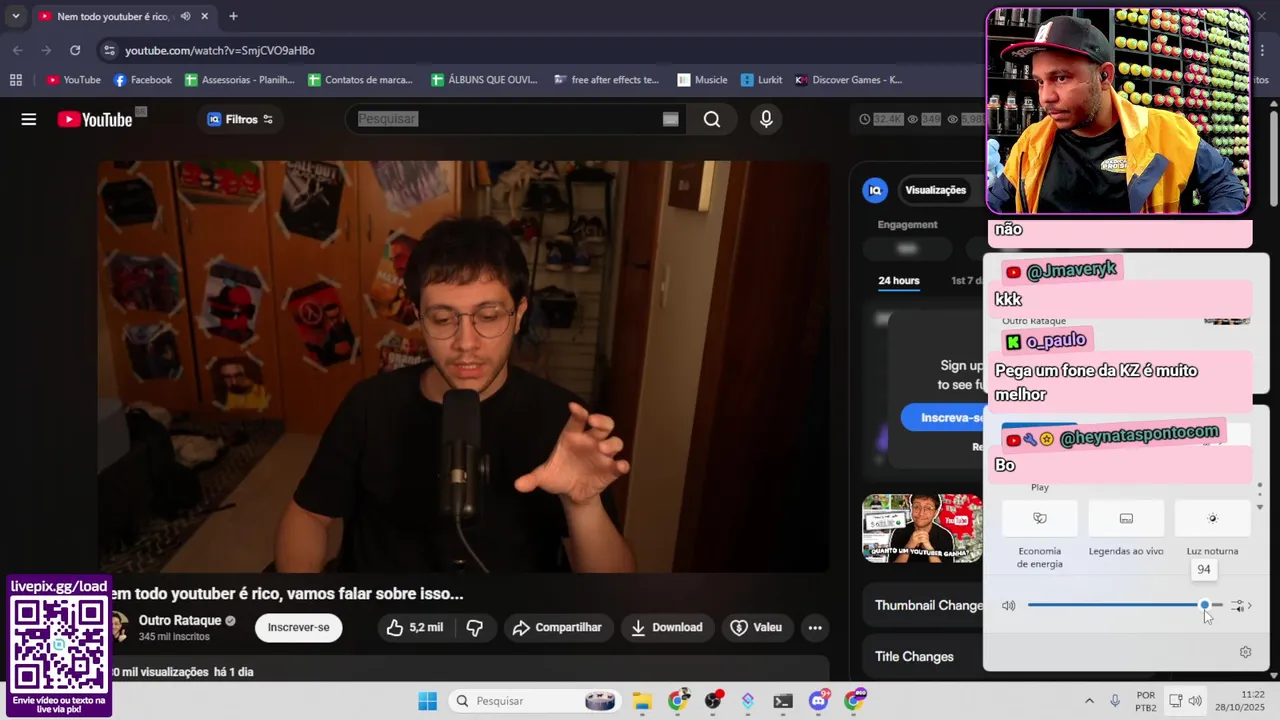This screenshot has width=1280, height=720.
Task: Click the browser address bar URL
Action: pyautogui.click(x=220, y=50)
